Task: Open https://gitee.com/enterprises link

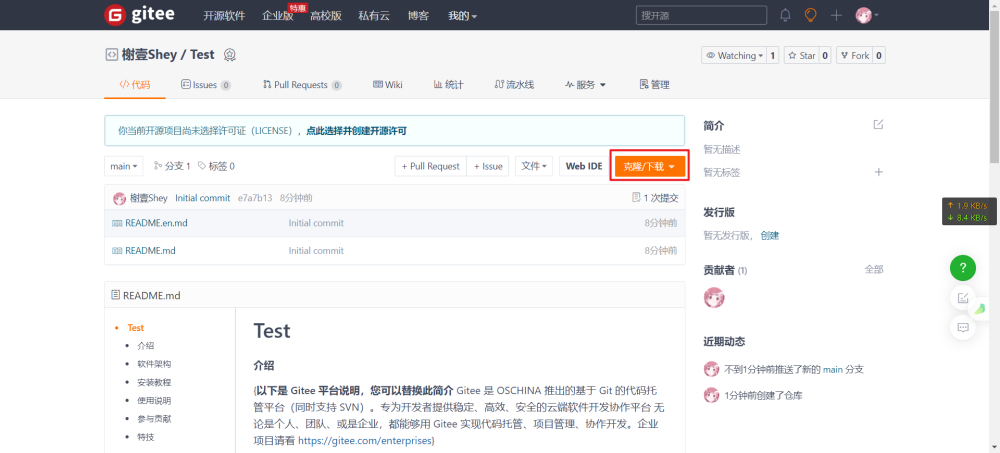Action: coord(365,440)
